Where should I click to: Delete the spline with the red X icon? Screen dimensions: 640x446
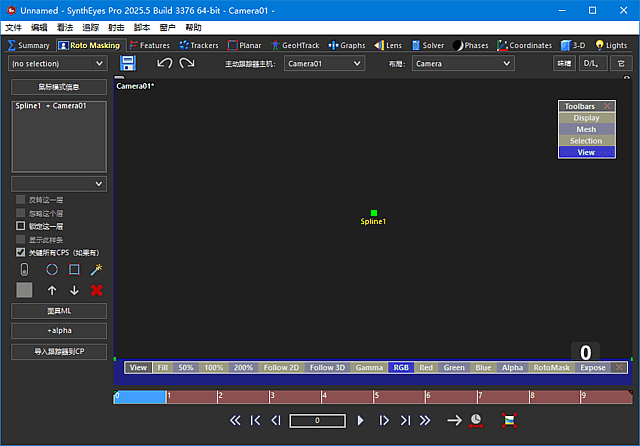click(x=97, y=290)
